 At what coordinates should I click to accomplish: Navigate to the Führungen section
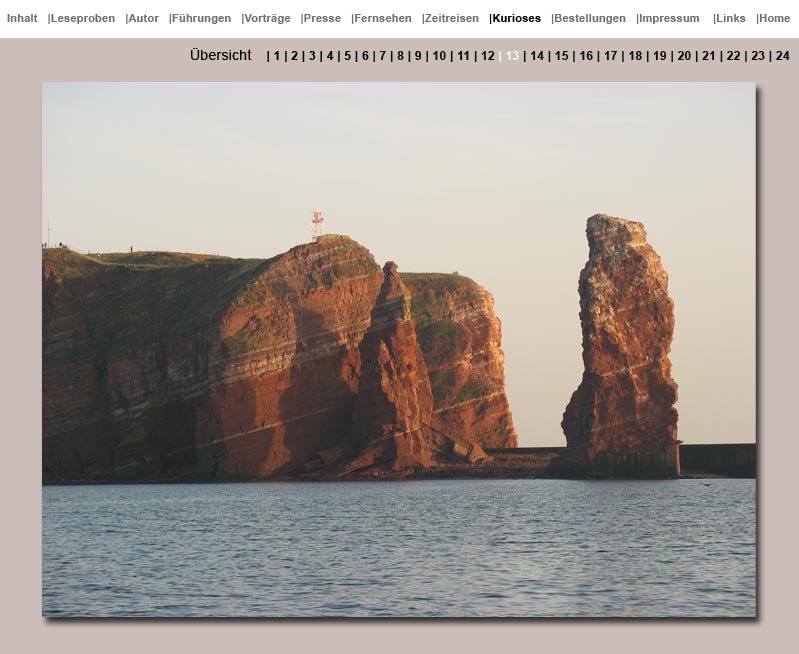[201, 18]
